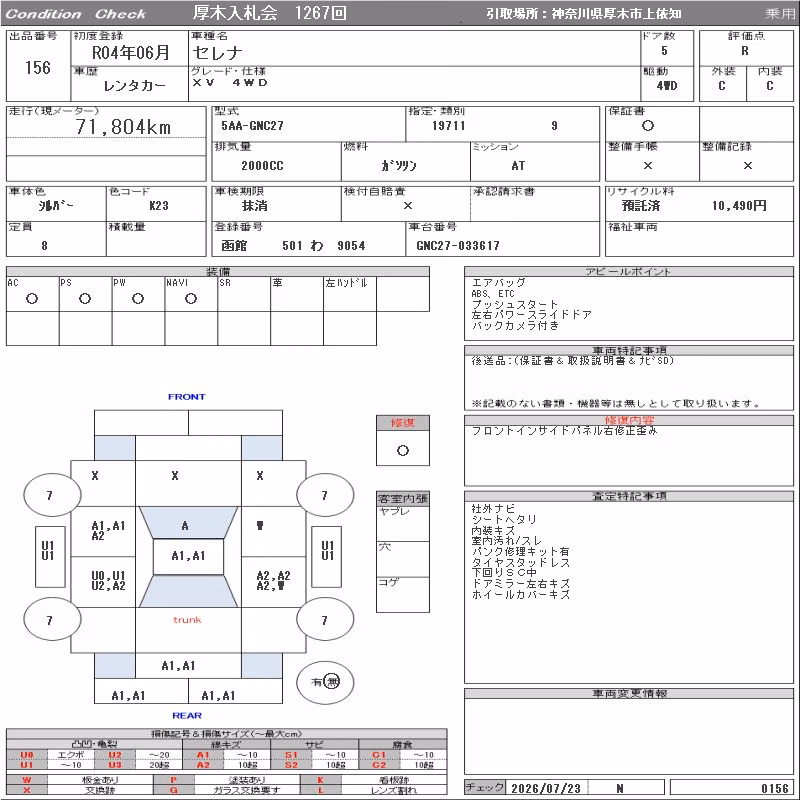Click inspection note 社外ナビ

[493, 509]
